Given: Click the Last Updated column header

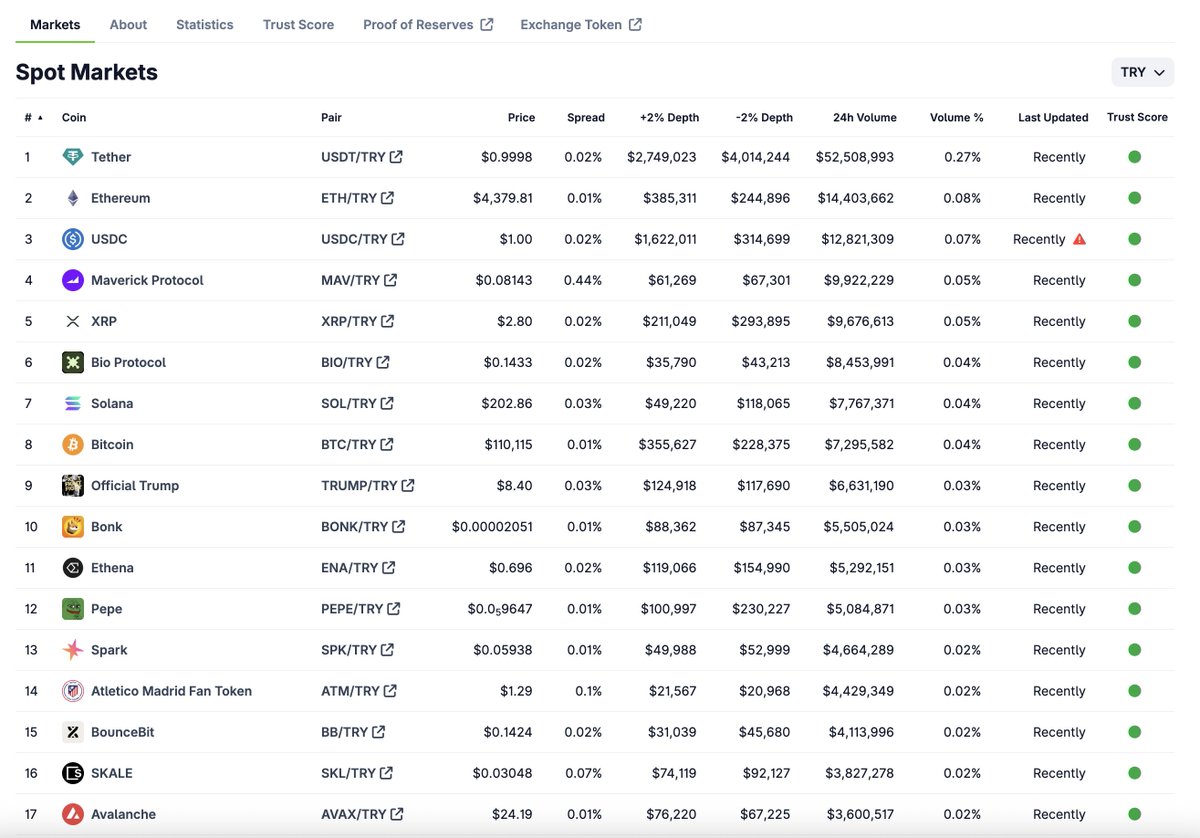Looking at the screenshot, I should tap(1053, 117).
